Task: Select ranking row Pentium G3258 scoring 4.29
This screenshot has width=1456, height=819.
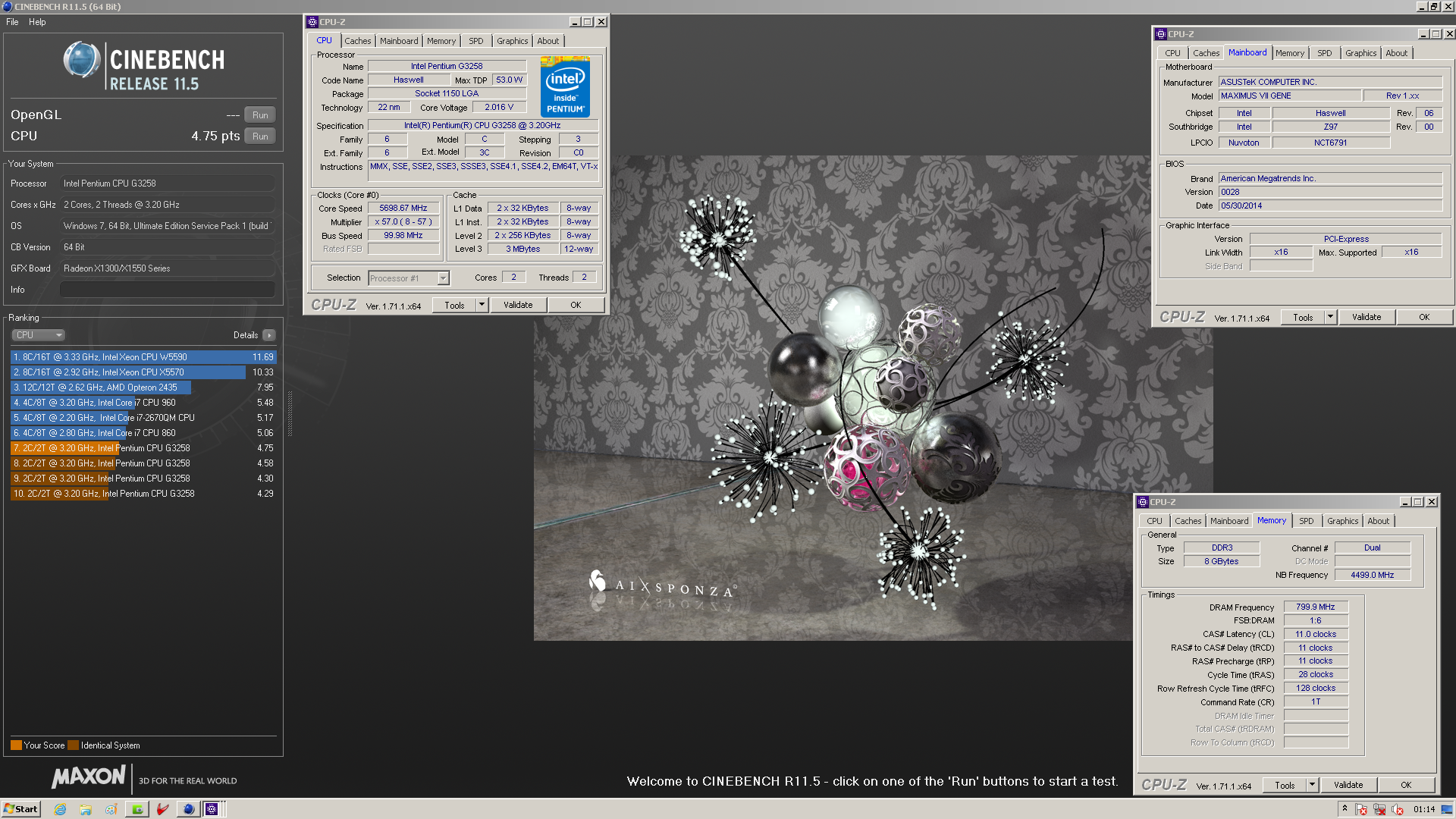Action: (143, 494)
